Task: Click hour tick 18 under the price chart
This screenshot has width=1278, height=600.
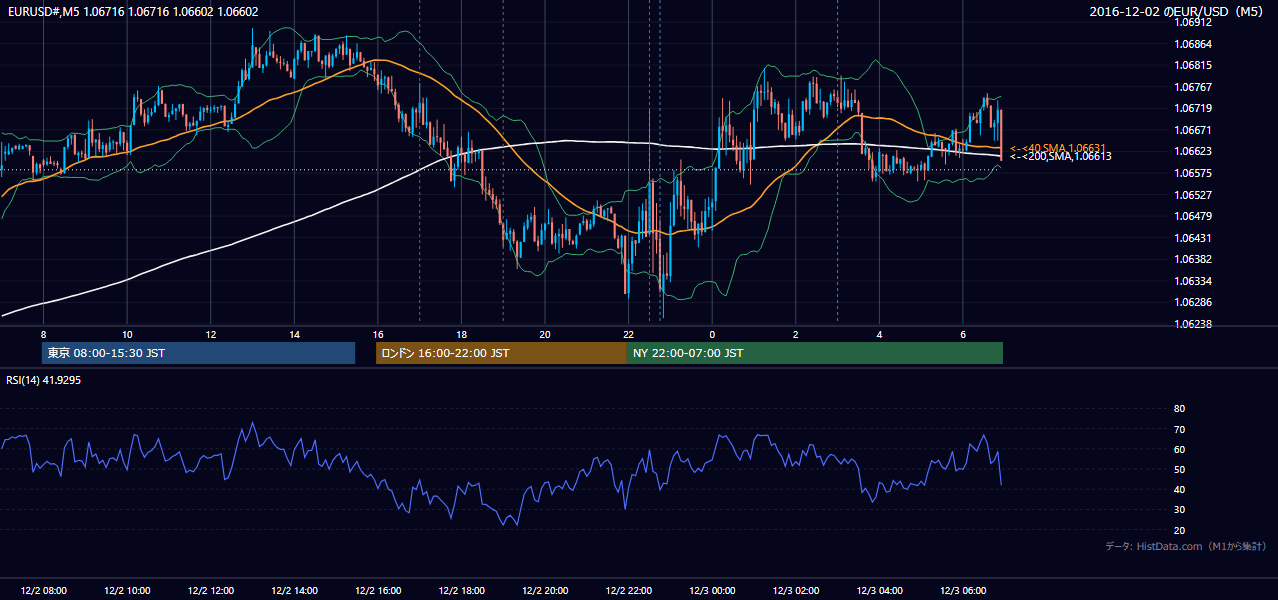Action: (x=461, y=334)
